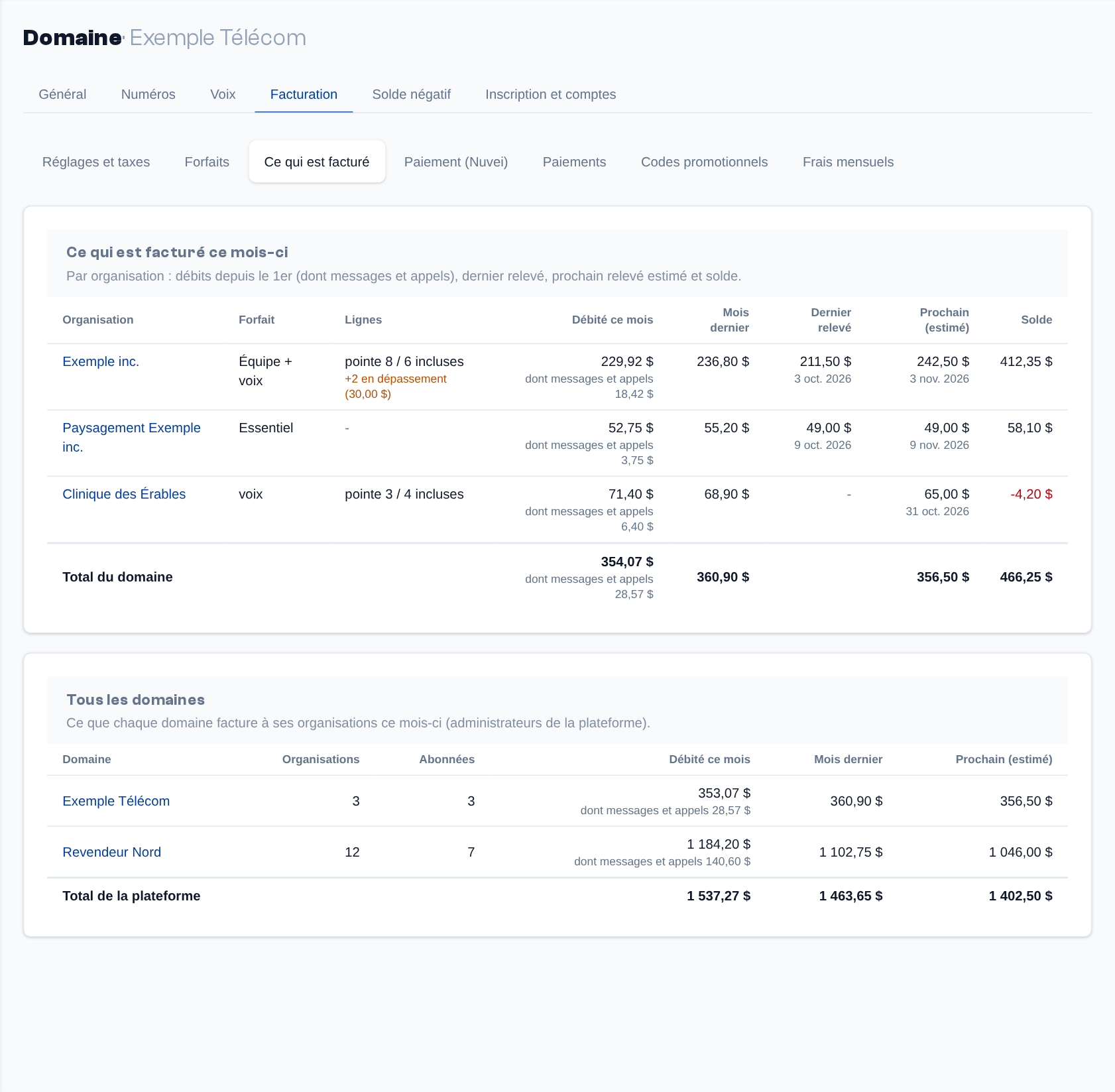Click the Forfait column header

point(257,320)
